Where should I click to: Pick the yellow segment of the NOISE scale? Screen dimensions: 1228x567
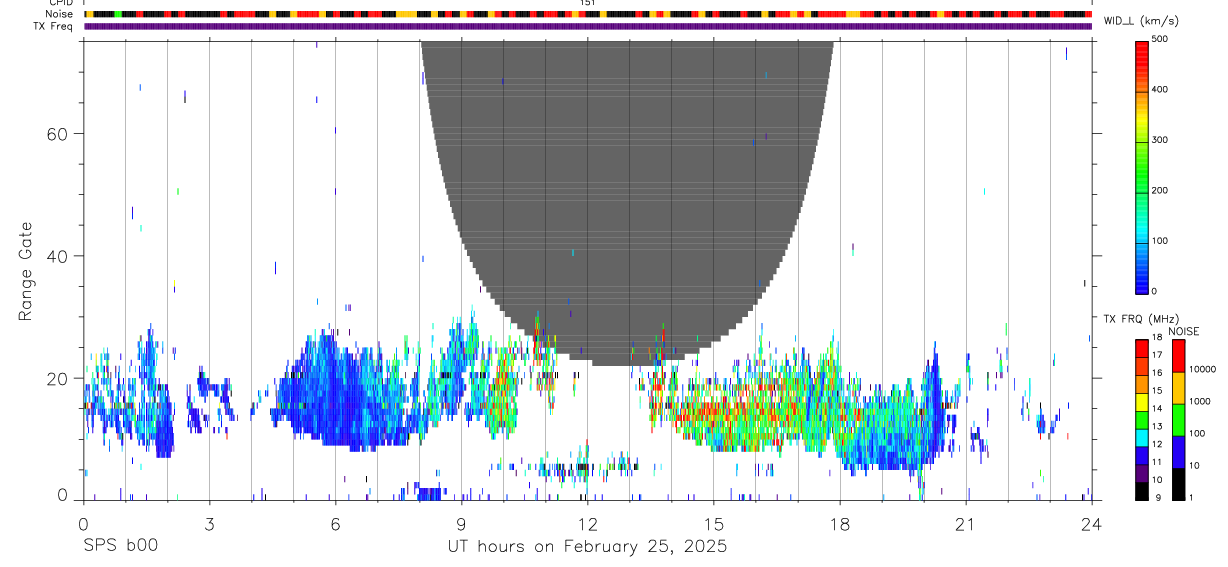coord(1178,387)
